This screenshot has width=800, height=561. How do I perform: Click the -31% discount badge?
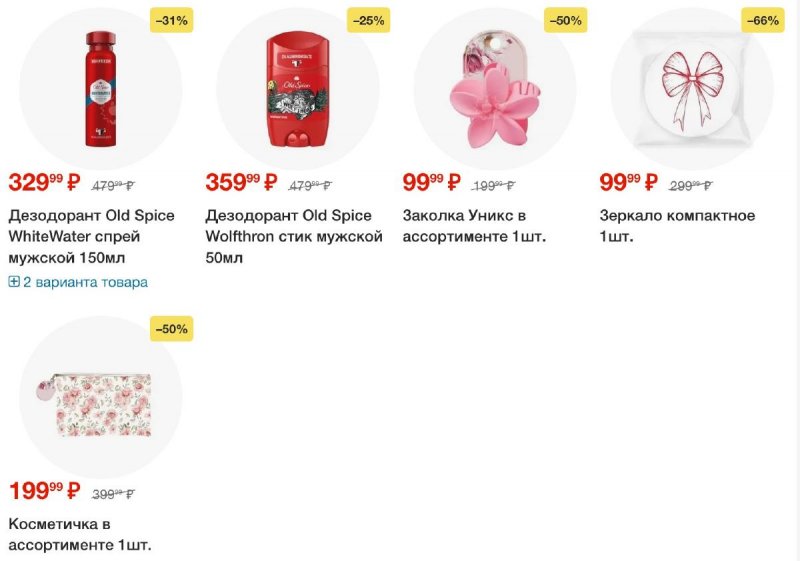(x=171, y=20)
